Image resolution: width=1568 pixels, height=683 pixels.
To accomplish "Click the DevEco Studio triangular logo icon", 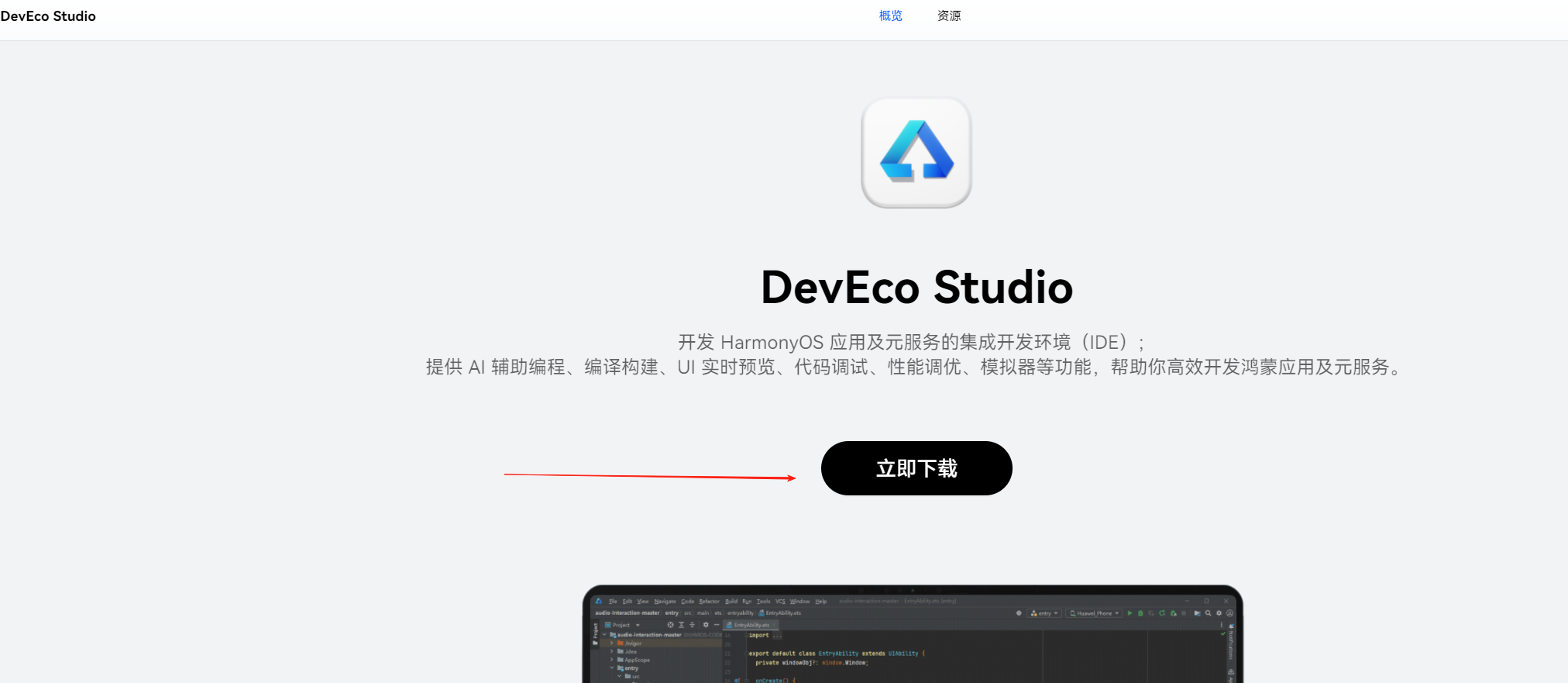I will point(916,152).
